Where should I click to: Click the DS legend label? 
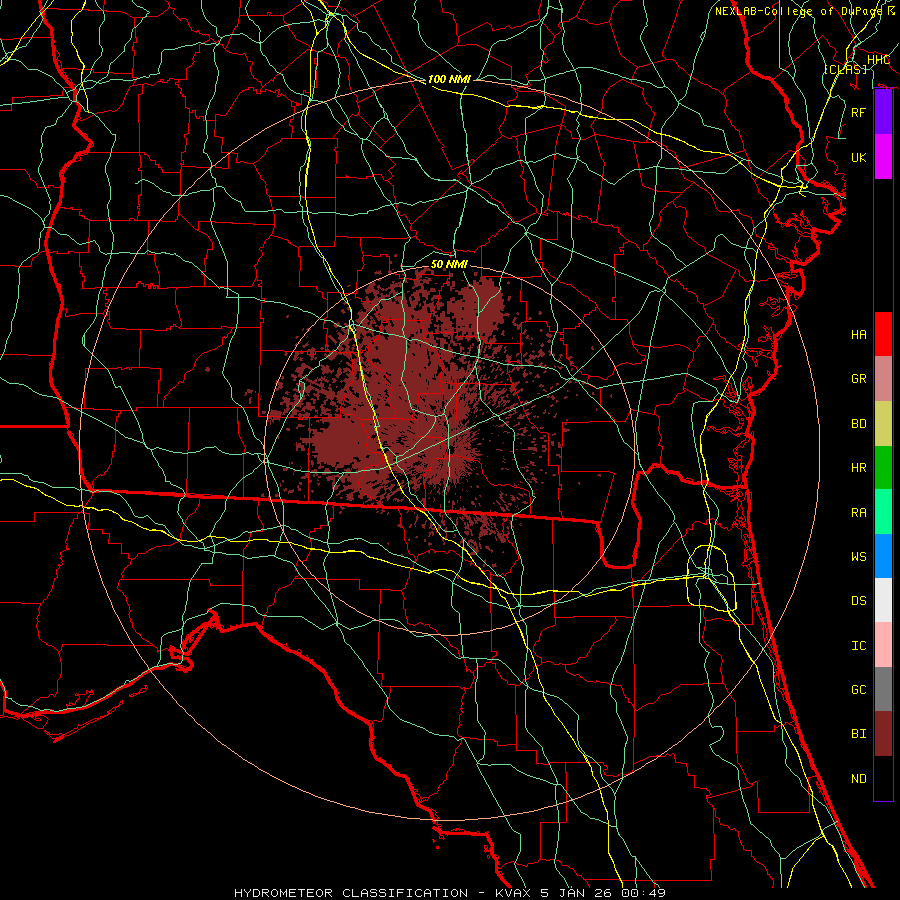point(859,601)
